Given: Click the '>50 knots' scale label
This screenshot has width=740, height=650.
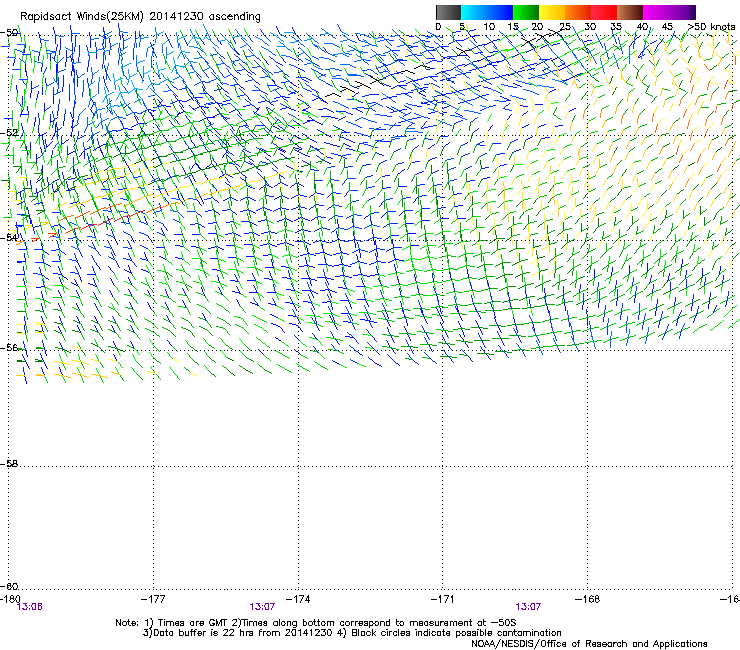Looking at the screenshot, I should pos(711,27).
